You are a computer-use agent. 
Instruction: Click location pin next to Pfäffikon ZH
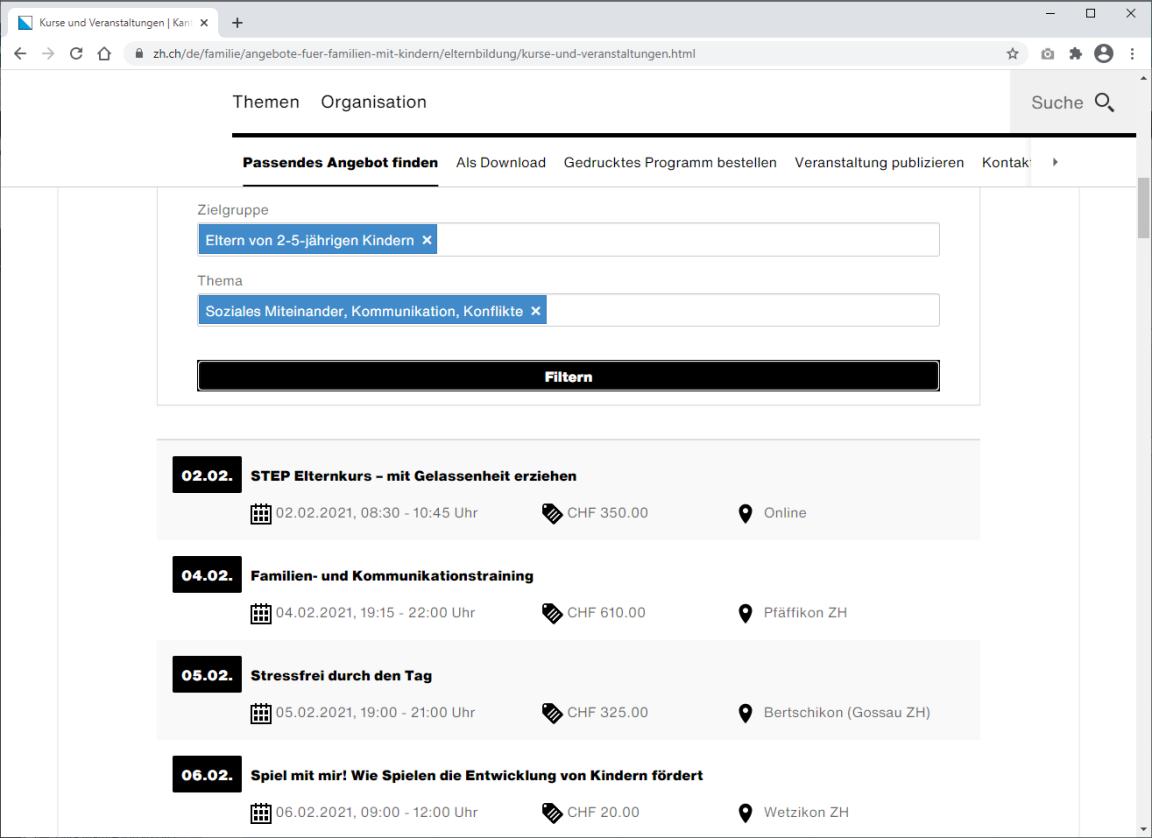pyautogui.click(x=744, y=613)
